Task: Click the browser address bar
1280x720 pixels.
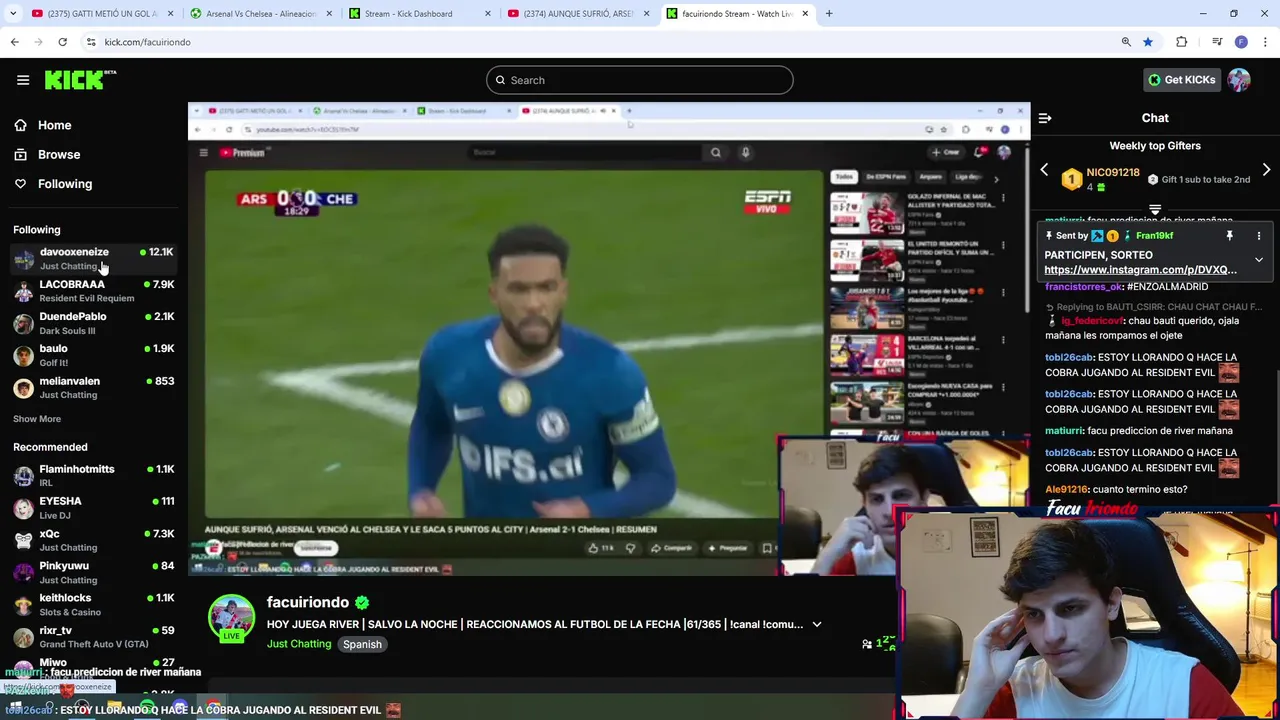Action: click(600, 42)
